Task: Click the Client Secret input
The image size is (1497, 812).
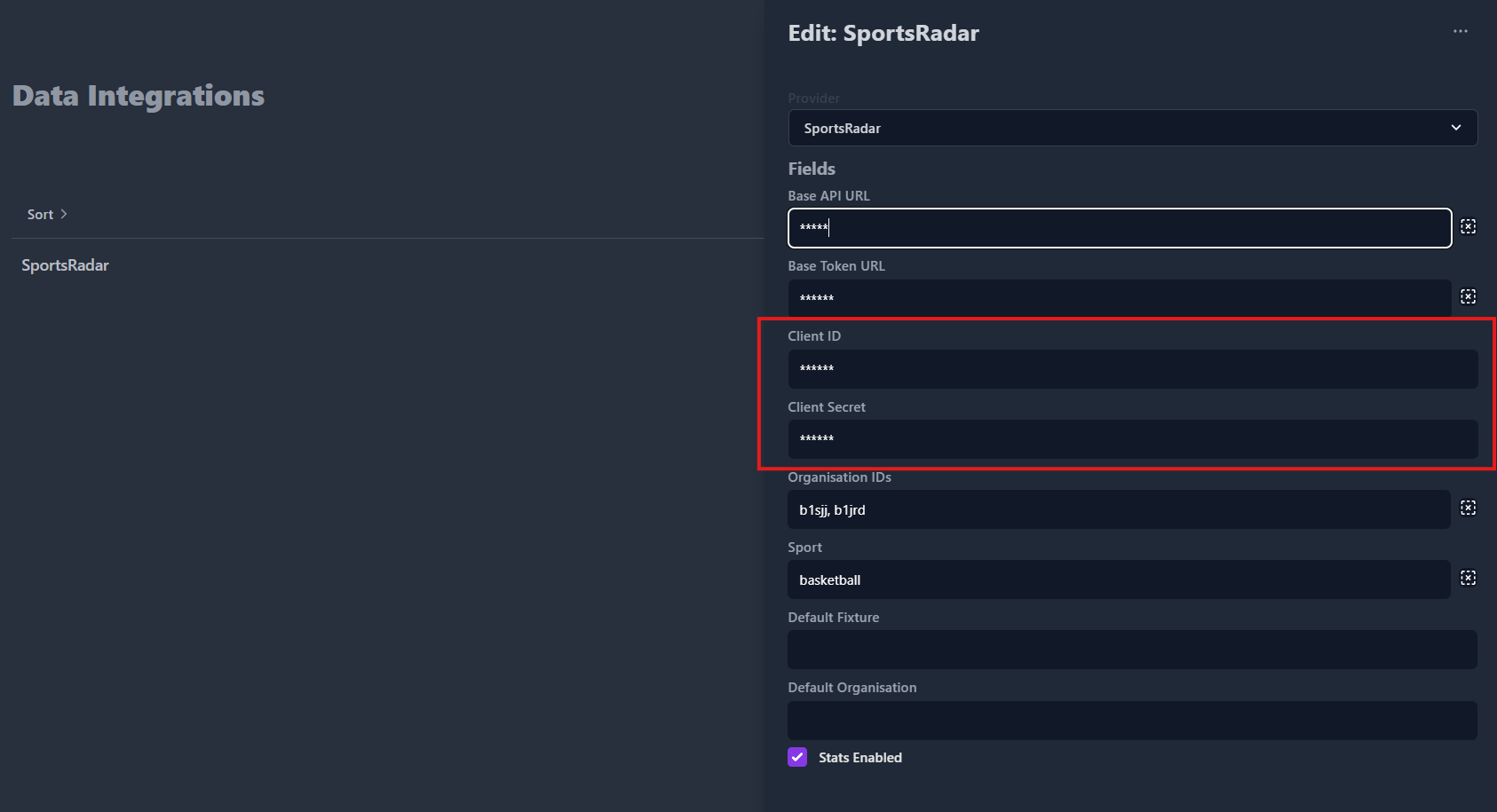Action: coord(1133,438)
